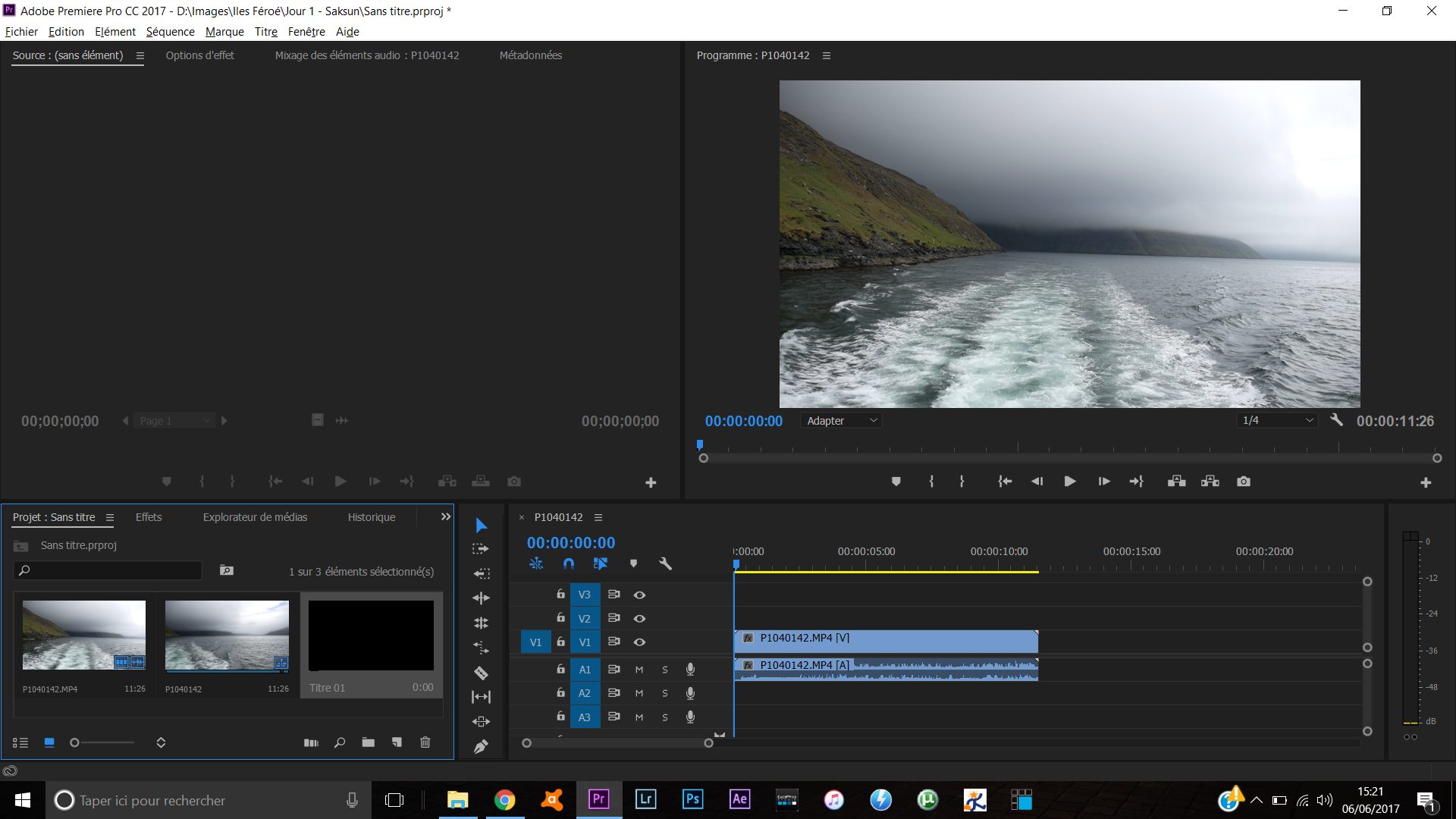Open the 1/4 playback resolution dropdown
The width and height of the screenshot is (1456, 819).
[x=1278, y=421]
